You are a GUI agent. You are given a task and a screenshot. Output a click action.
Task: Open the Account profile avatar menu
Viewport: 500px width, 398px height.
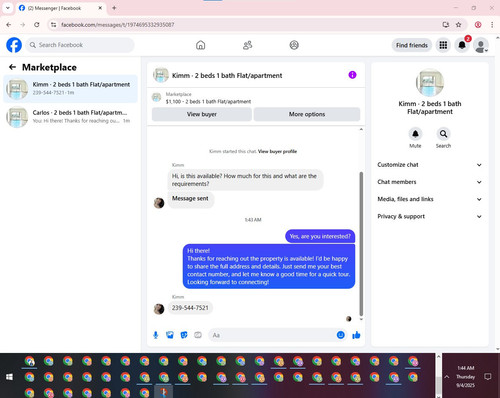point(481,46)
